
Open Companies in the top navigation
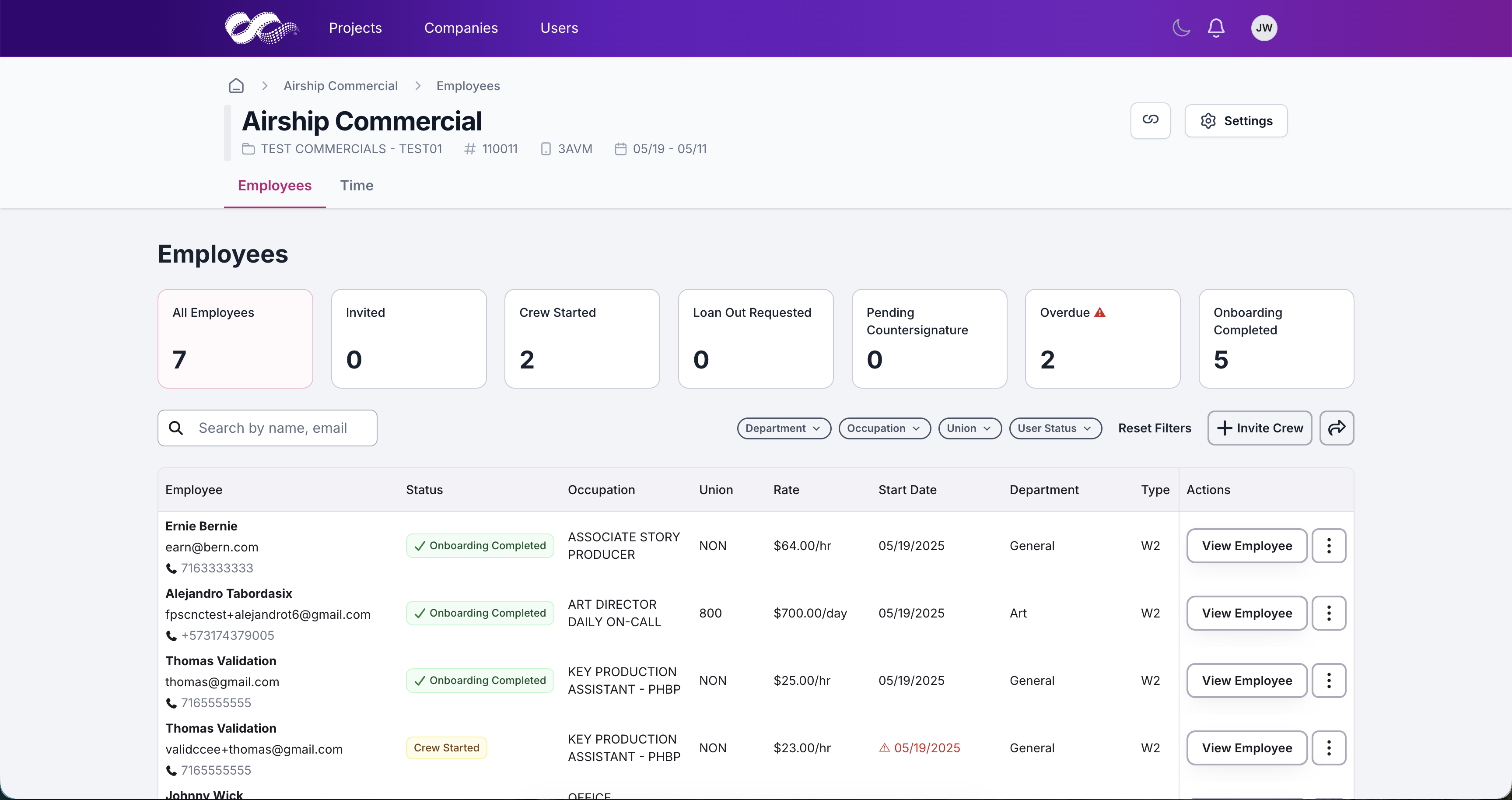(461, 28)
